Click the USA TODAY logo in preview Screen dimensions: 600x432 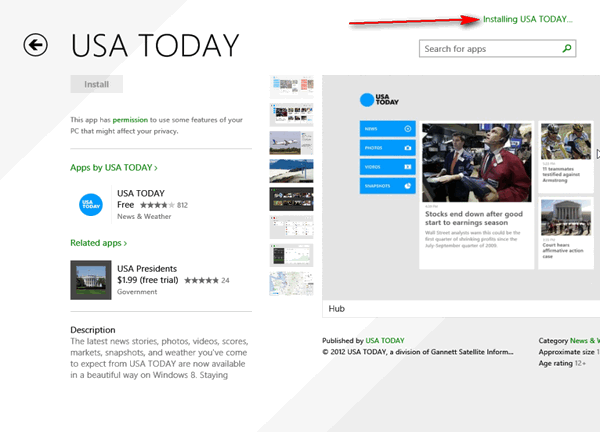tap(379, 100)
